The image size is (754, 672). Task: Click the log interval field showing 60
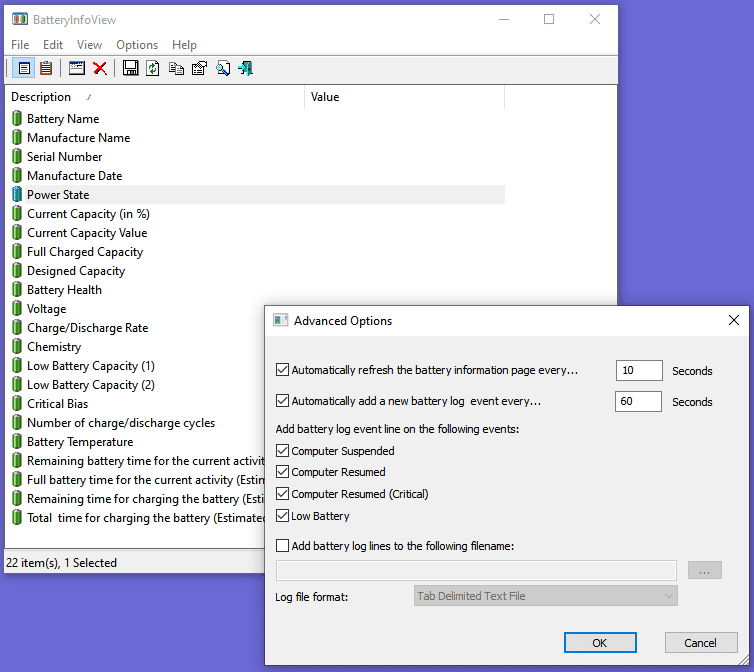pos(638,401)
